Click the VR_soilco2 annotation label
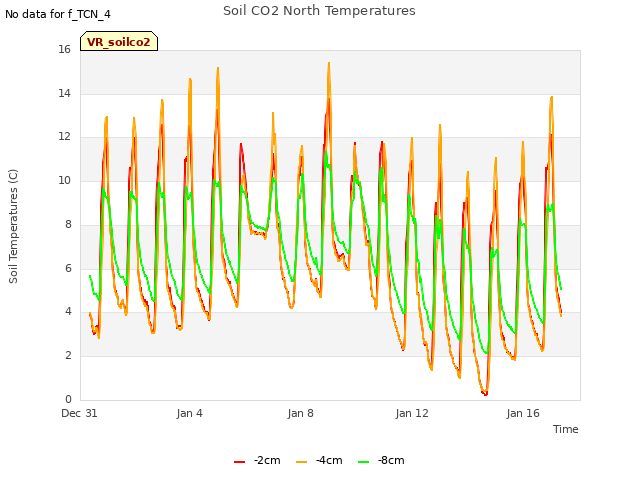 tap(119, 42)
